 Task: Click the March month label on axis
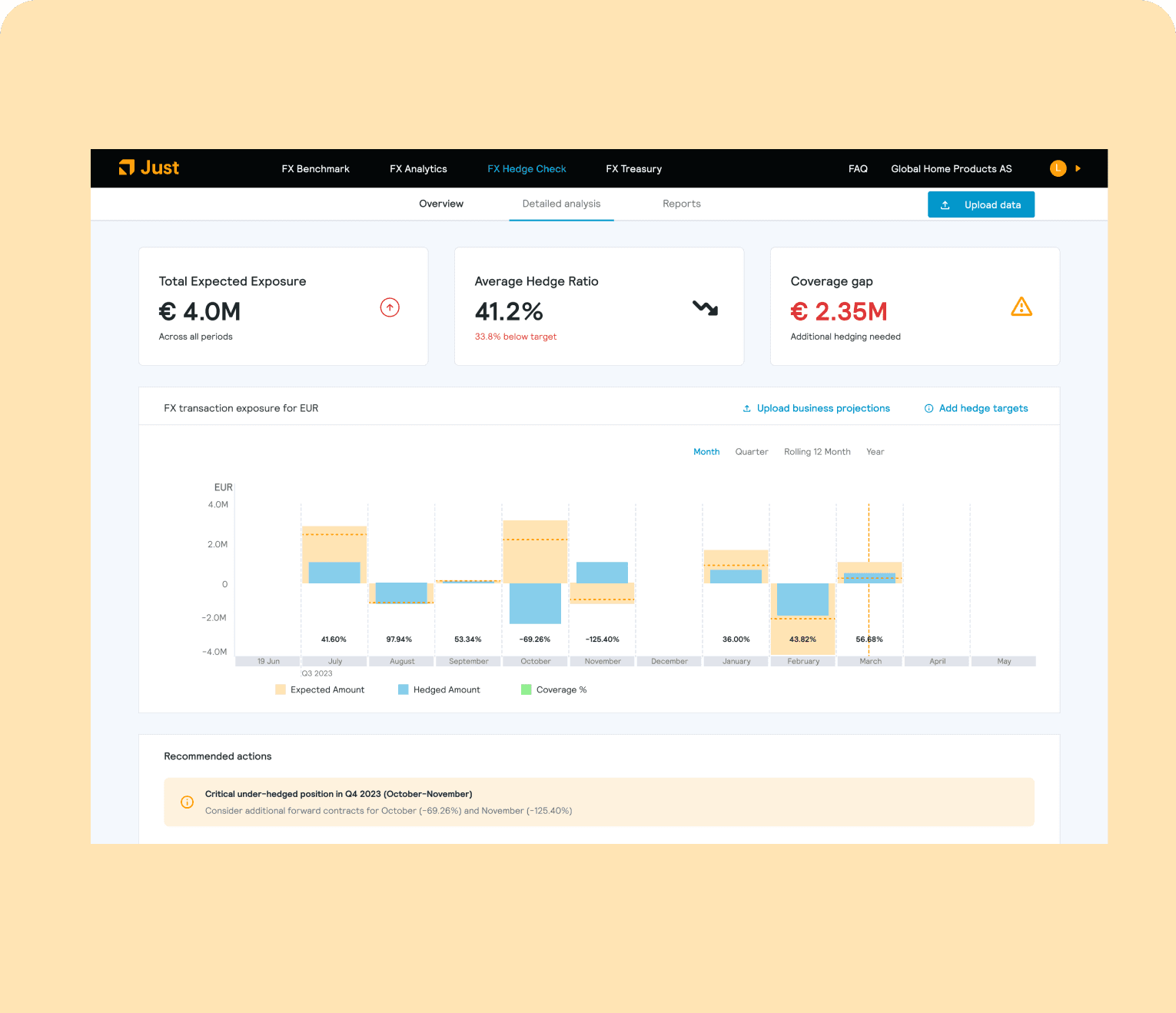tap(870, 661)
